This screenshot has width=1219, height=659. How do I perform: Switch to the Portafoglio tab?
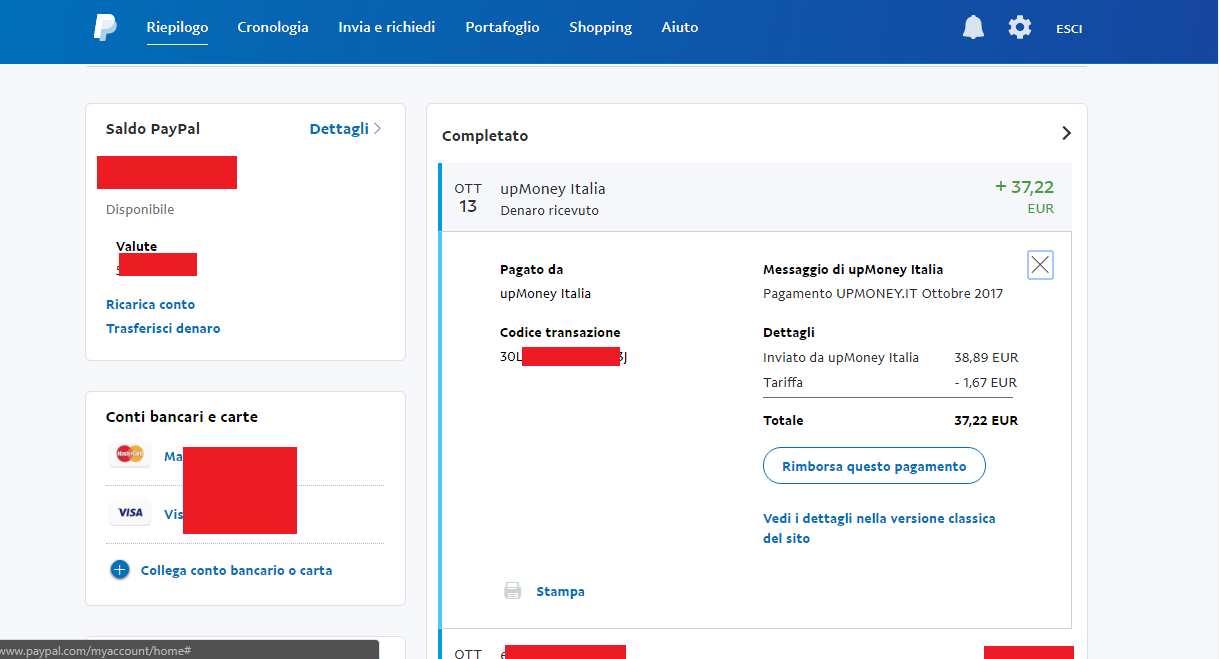pos(502,28)
